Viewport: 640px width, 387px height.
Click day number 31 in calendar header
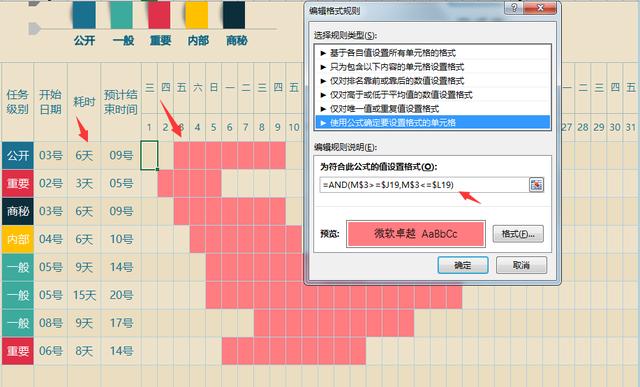(631, 127)
